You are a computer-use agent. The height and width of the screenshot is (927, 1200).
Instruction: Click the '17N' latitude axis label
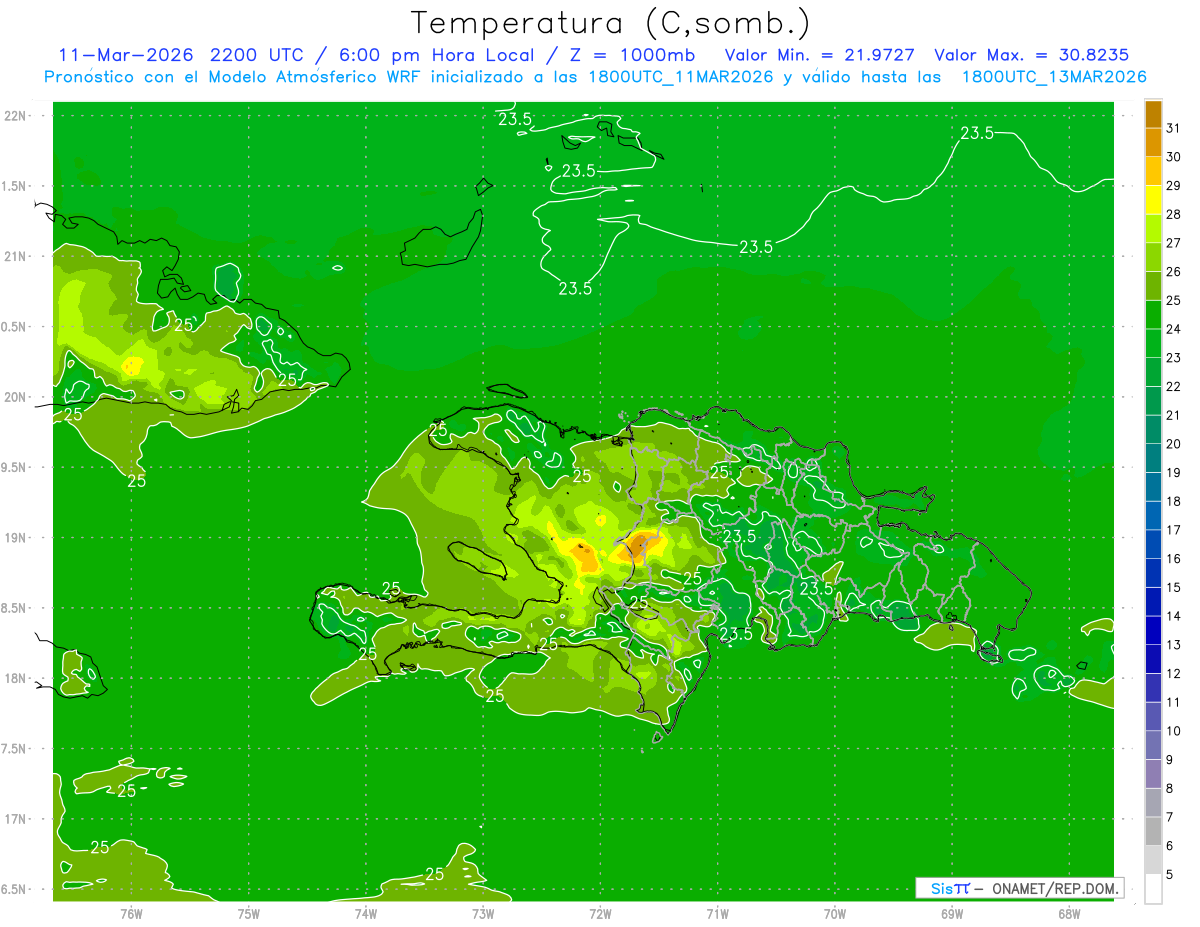point(15,819)
